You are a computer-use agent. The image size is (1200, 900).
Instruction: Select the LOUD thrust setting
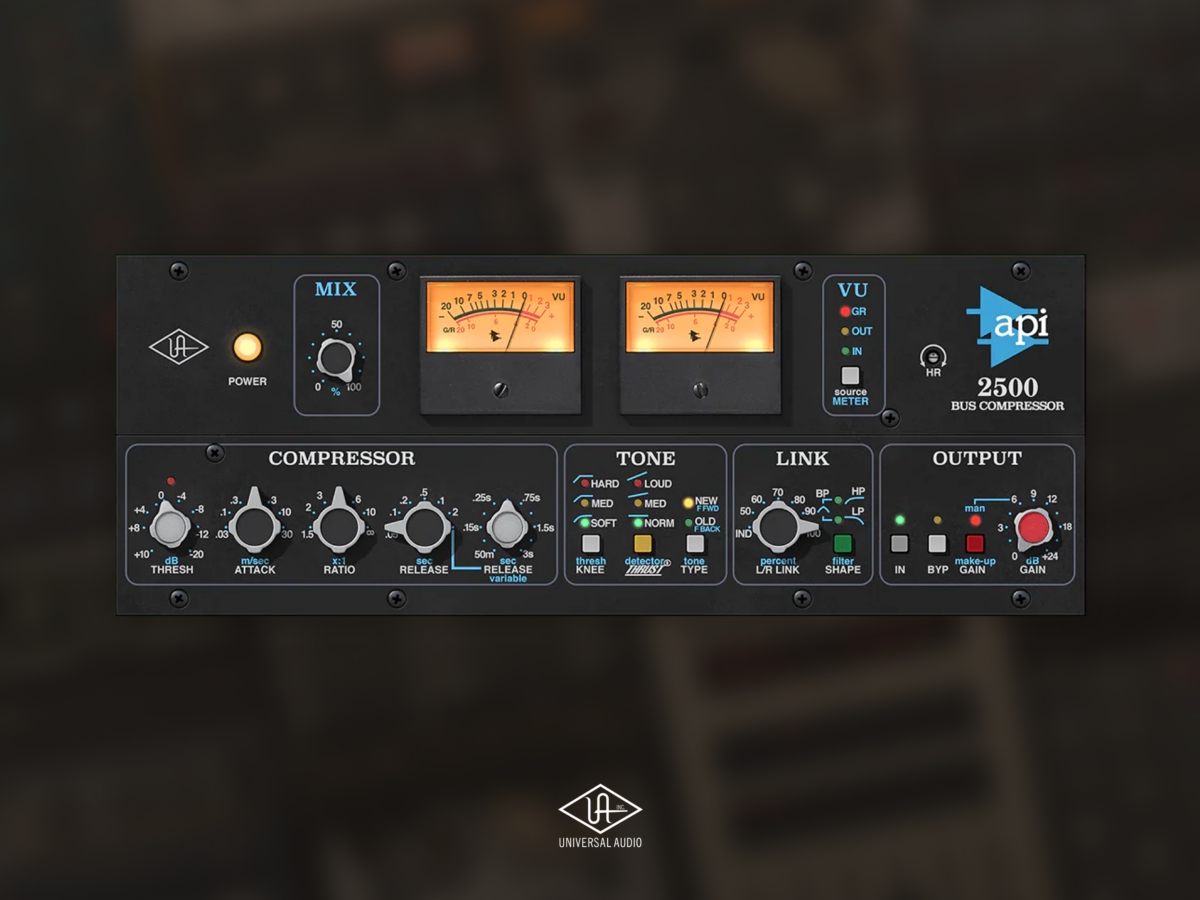[x=650, y=484]
